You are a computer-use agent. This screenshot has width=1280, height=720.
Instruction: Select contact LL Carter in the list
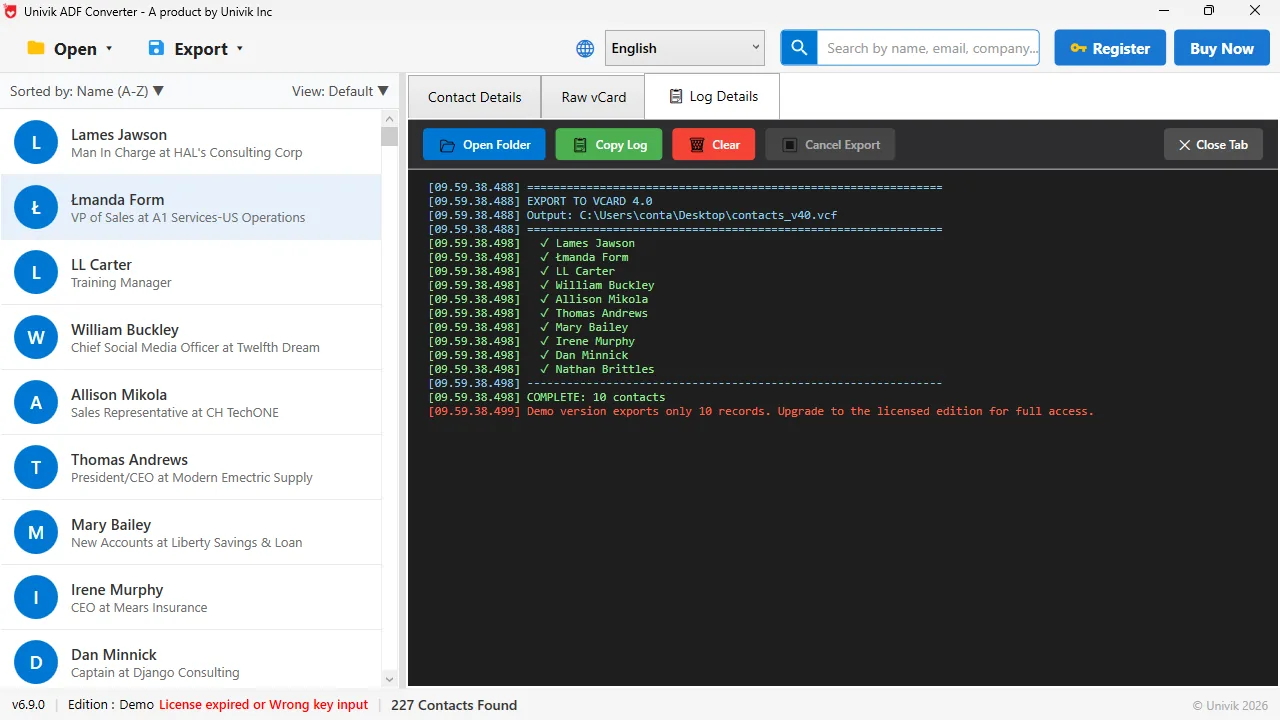[190, 272]
